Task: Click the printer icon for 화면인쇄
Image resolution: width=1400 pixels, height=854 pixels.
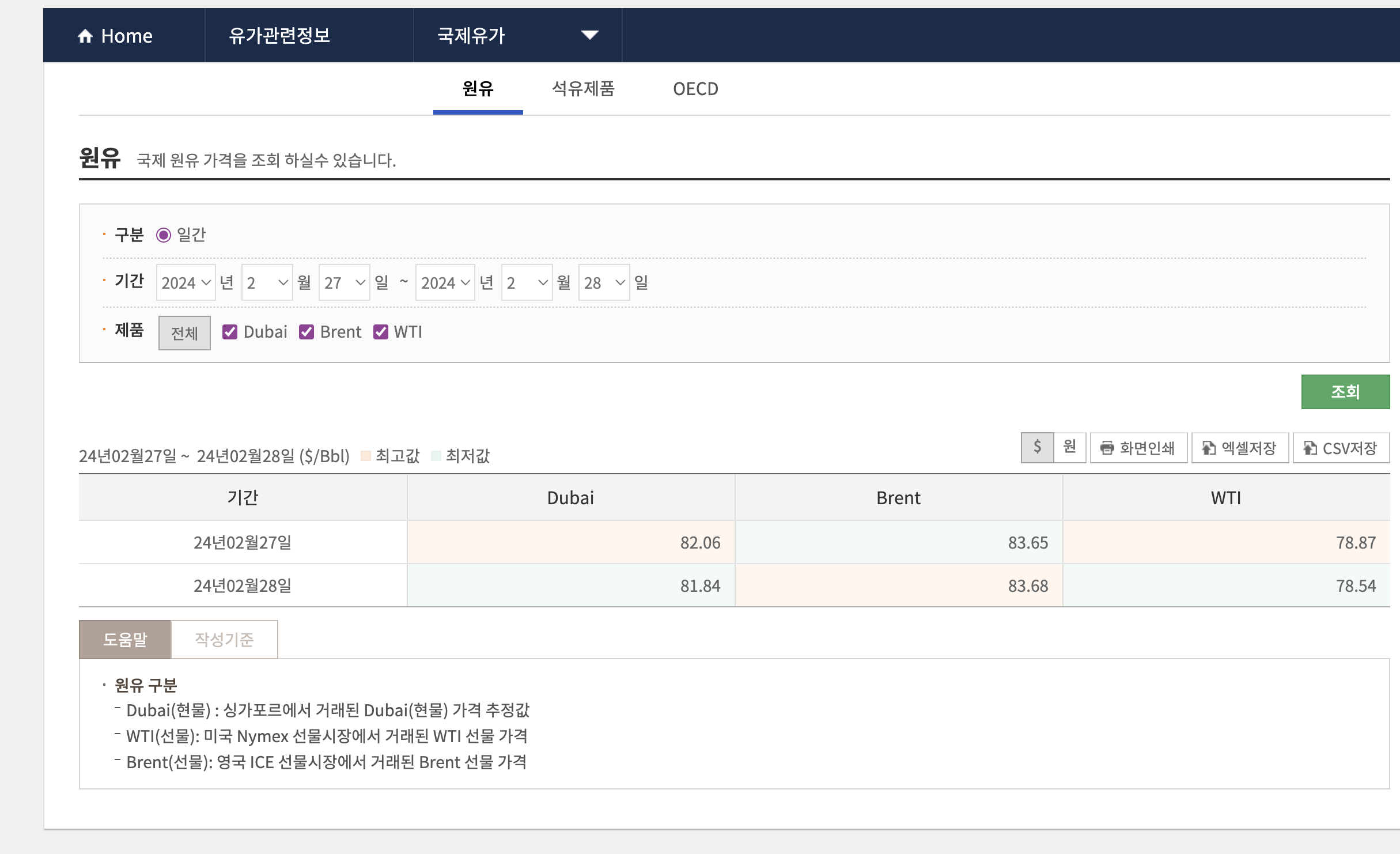Action: [1107, 448]
